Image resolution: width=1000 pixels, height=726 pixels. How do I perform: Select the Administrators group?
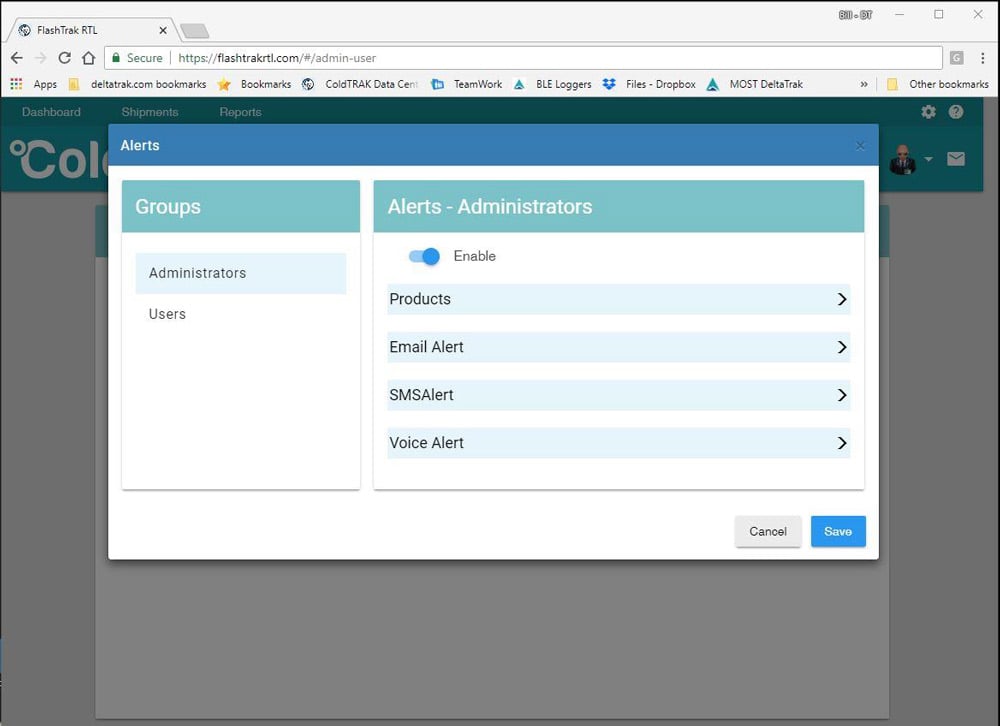pyautogui.click(x=240, y=273)
